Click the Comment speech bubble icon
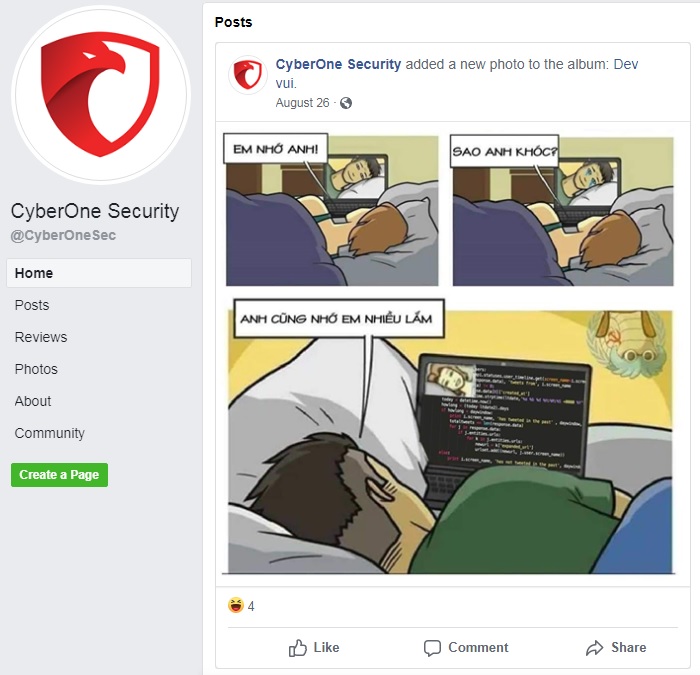 point(432,648)
